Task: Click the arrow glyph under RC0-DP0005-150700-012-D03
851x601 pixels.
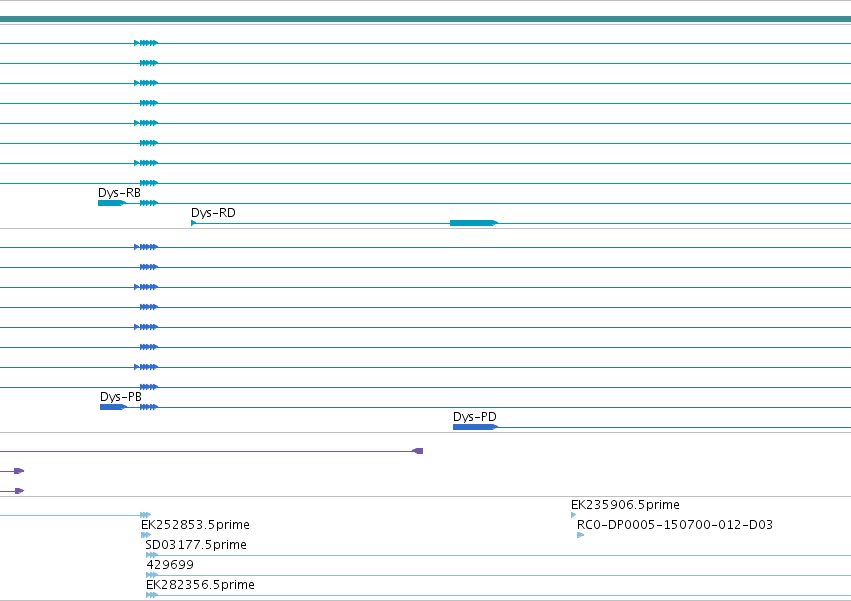Action: tap(581, 535)
